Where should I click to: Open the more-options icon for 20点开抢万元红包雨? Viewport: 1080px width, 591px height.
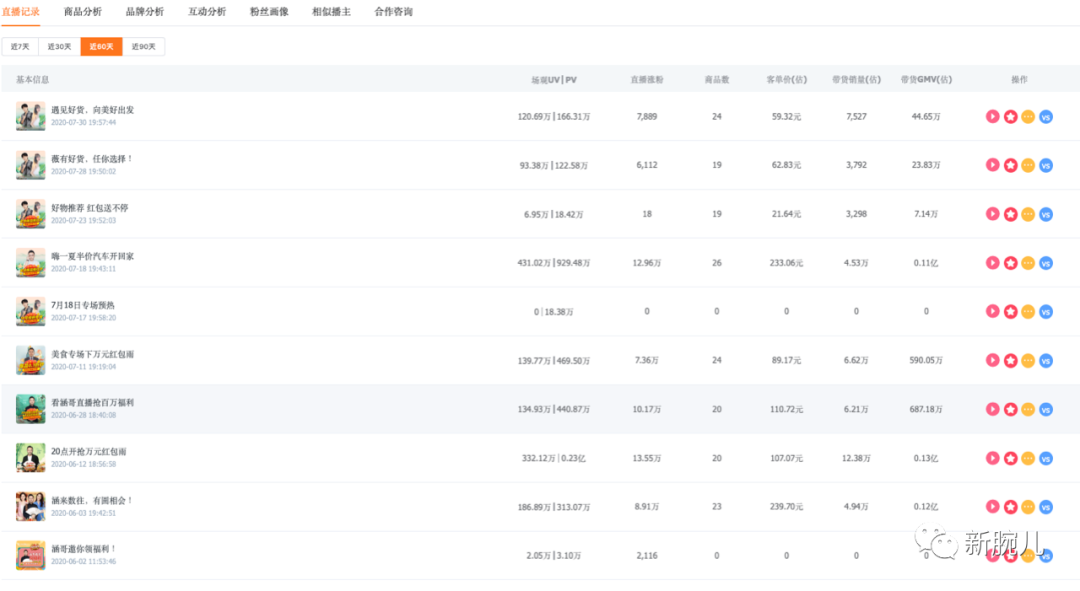tap(1028, 458)
